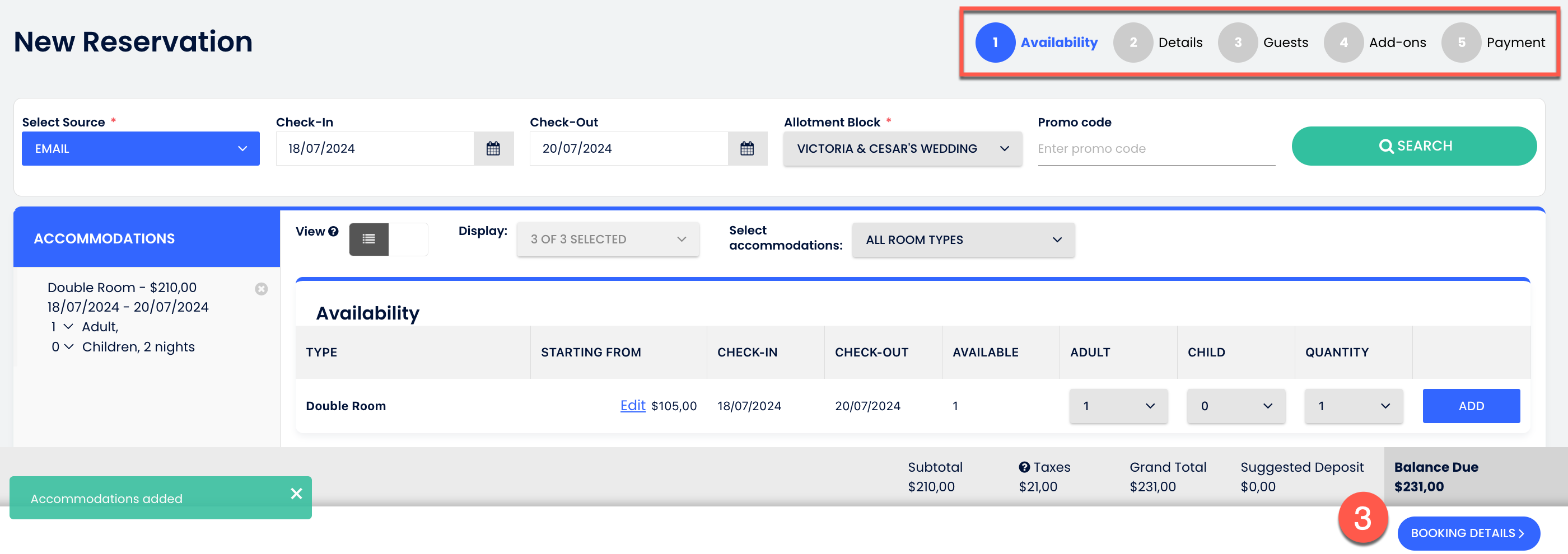Image resolution: width=1568 pixels, height=554 pixels.
Task: Open the Allotment Block dropdown
Action: pyautogui.click(x=902, y=148)
